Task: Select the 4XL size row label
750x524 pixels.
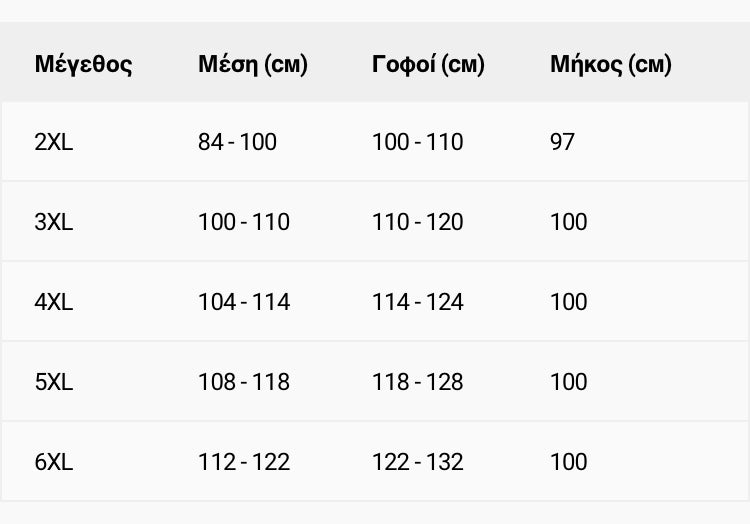Action: 54,302
